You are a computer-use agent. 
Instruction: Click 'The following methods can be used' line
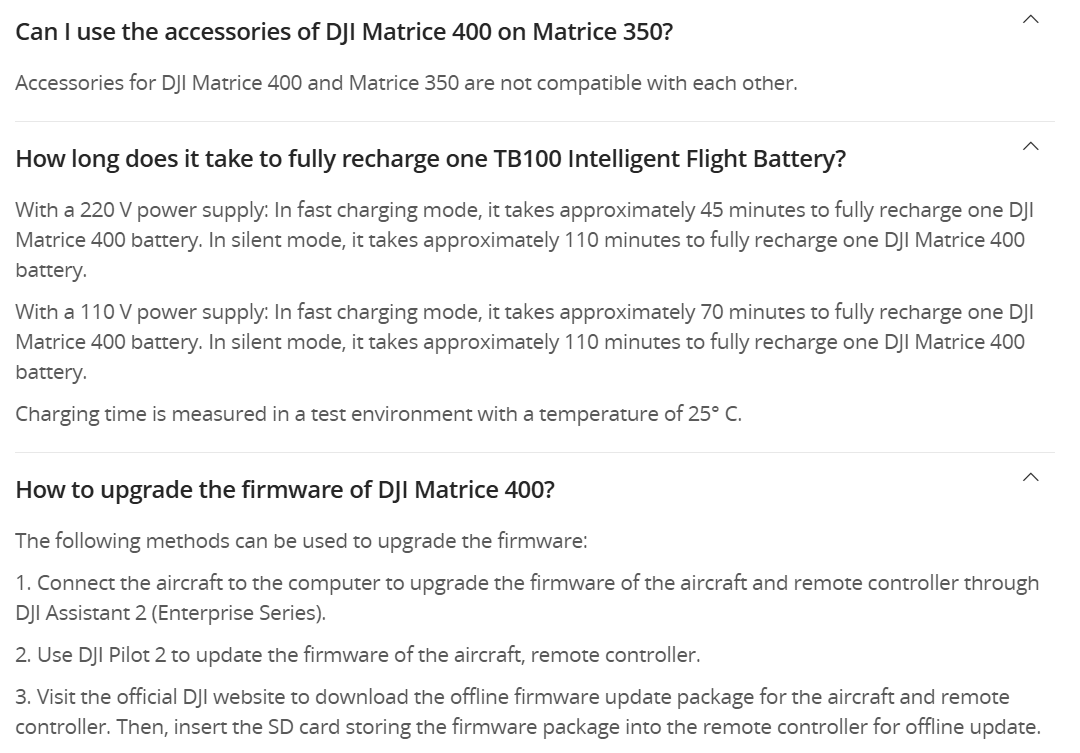tap(302, 541)
